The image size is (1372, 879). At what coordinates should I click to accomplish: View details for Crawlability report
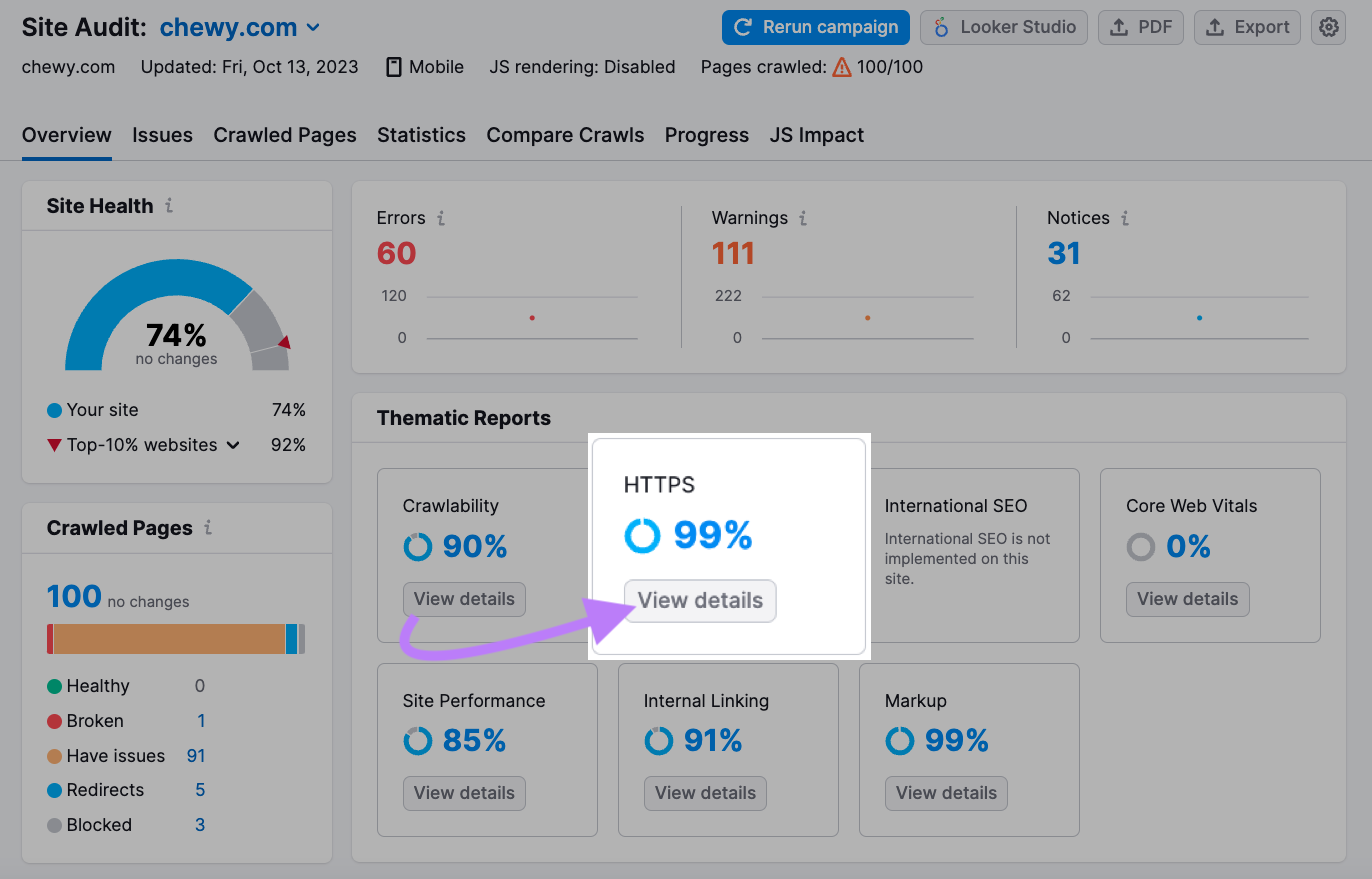click(464, 599)
